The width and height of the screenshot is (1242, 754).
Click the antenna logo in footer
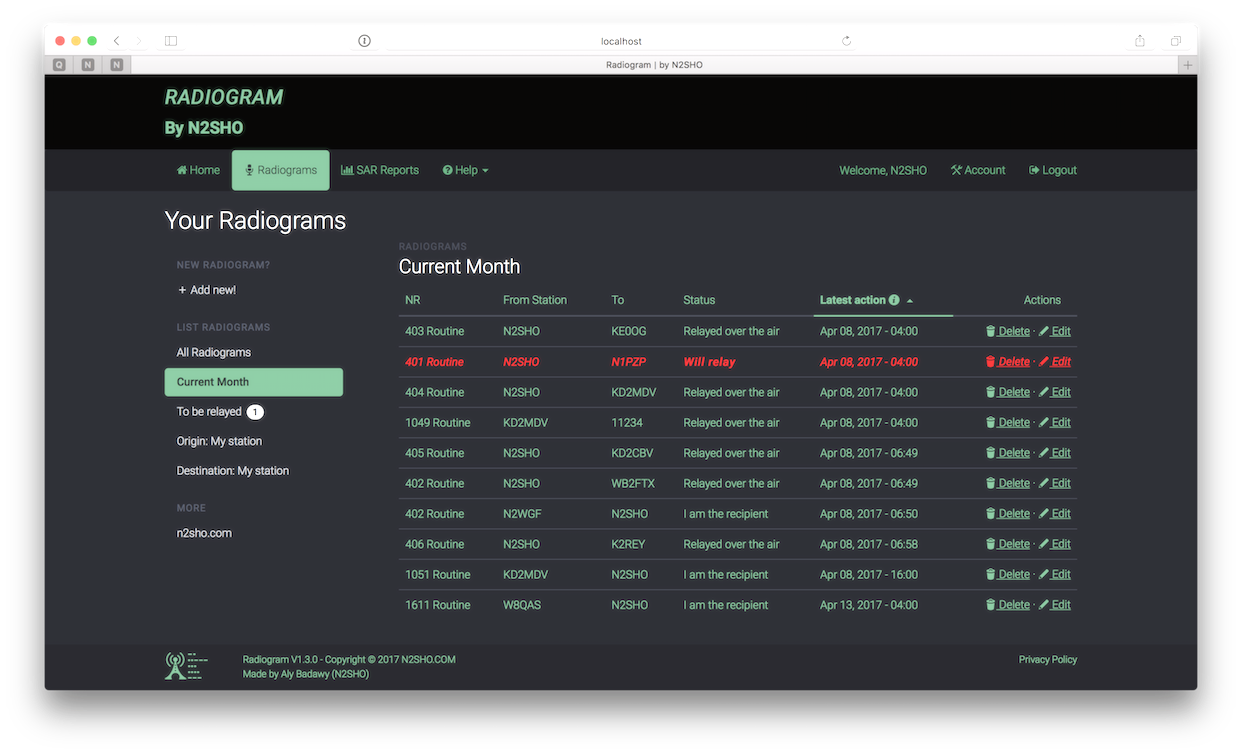point(186,666)
